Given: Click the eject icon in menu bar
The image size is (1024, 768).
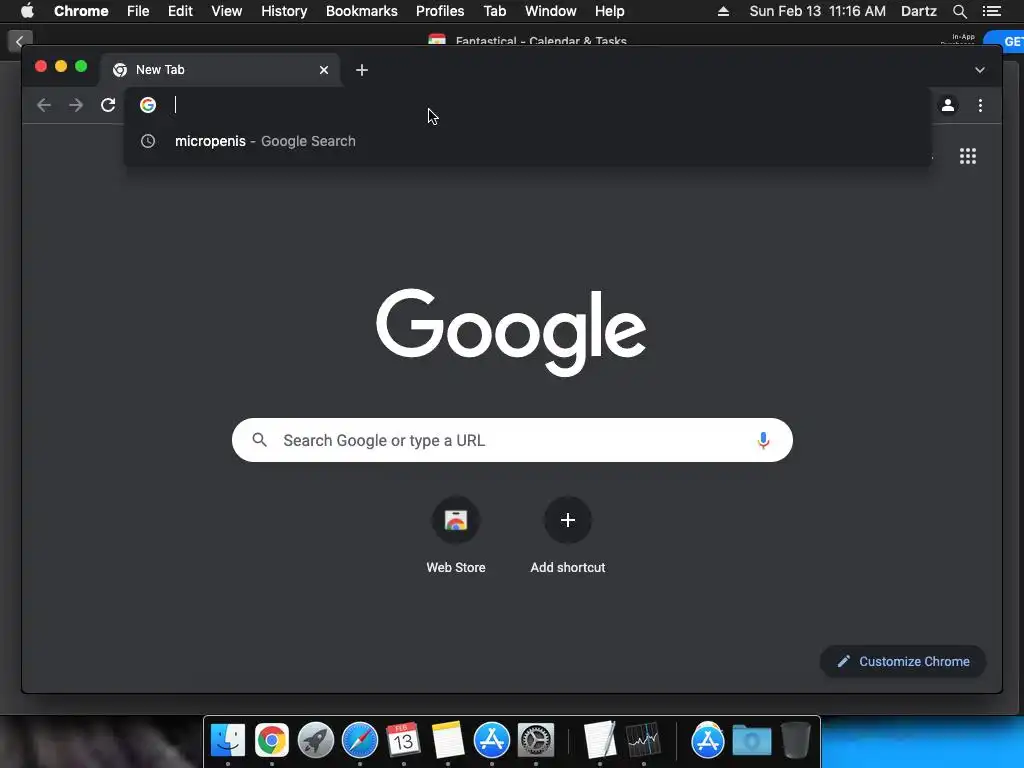Looking at the screenshot, I should click(723, 11).
